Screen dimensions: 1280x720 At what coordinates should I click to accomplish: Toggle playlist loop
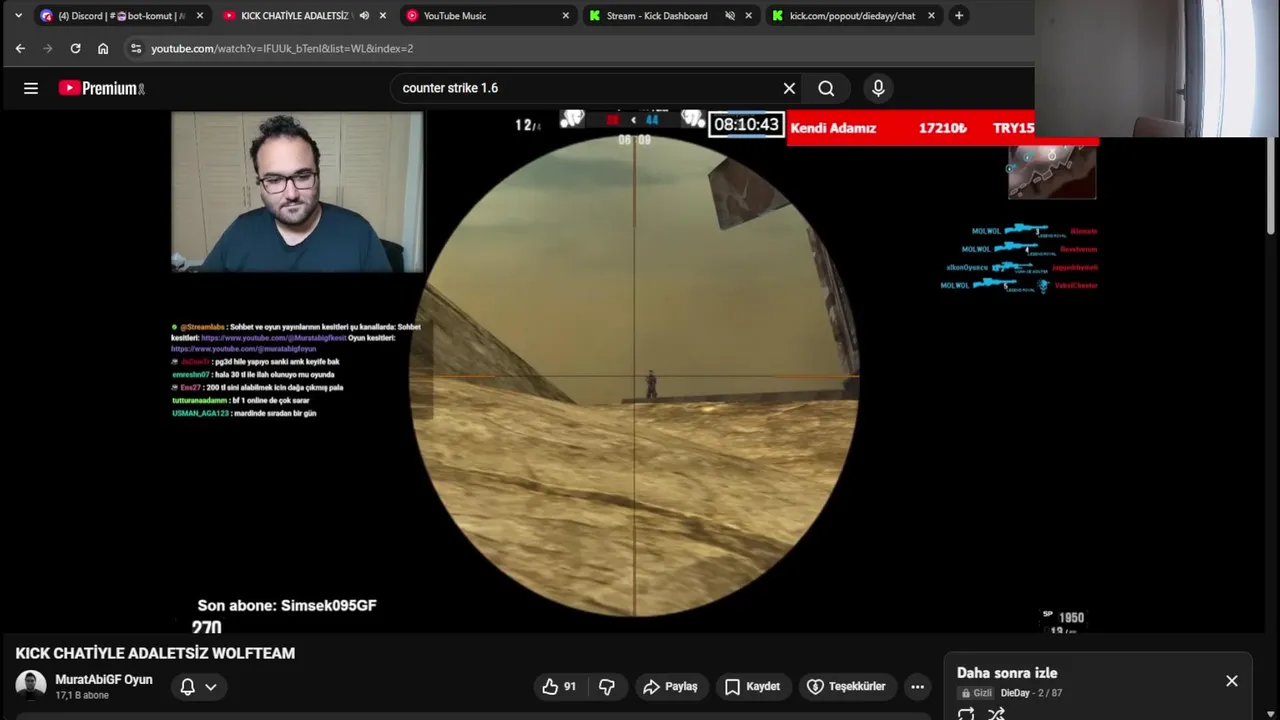[966, 714]
